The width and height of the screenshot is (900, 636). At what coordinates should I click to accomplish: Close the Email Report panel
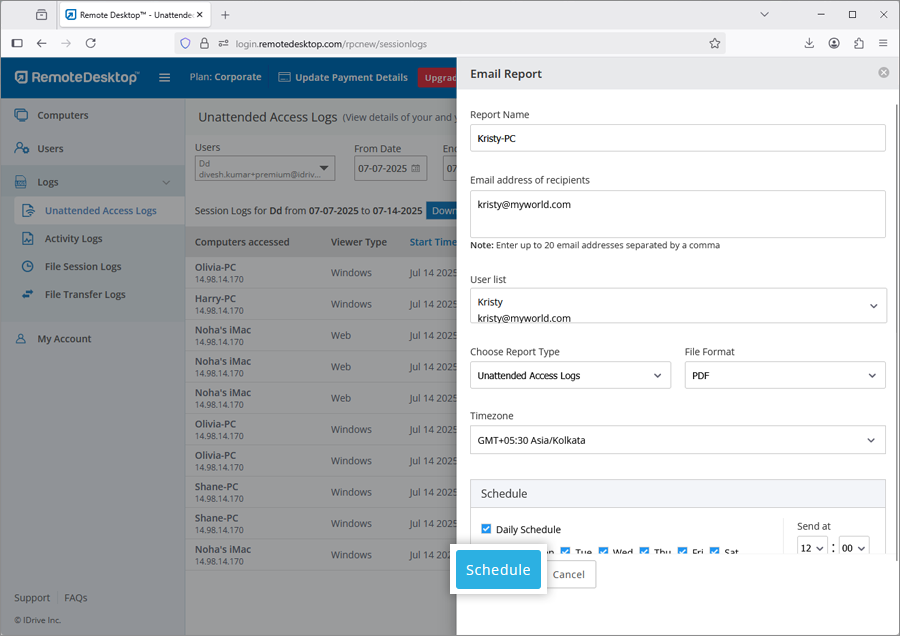(x=883, y=73)
